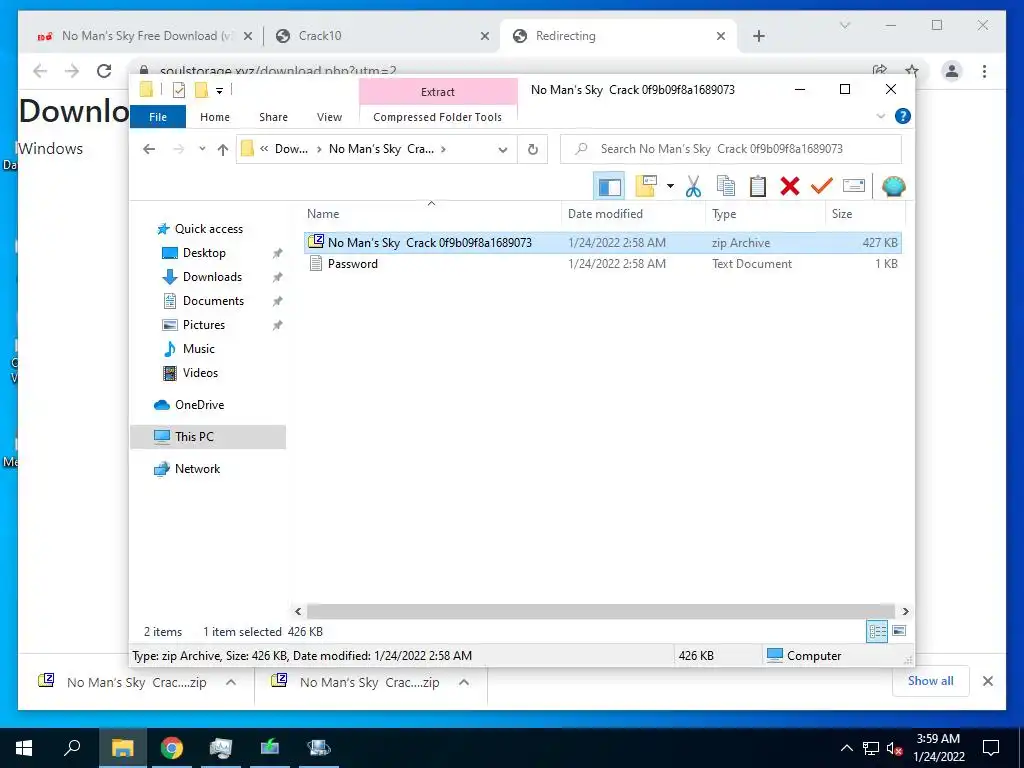The height and width of the screenshot is (768, 1024).
Task: Open Chrome three-dot menu
Action: click(x=984, y=71)
